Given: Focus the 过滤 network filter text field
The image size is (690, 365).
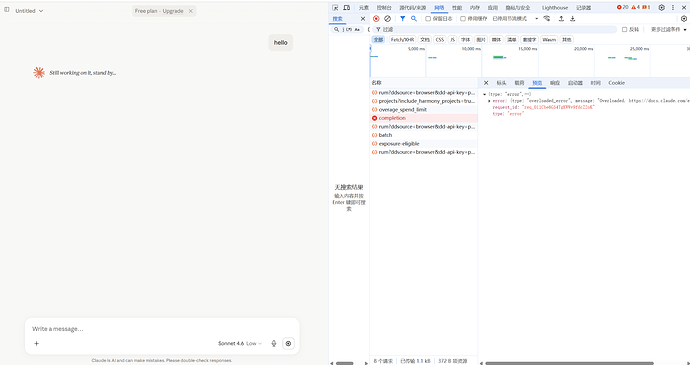Looking at the screenshot, I should pyautogui.click(x=495, y=29).
